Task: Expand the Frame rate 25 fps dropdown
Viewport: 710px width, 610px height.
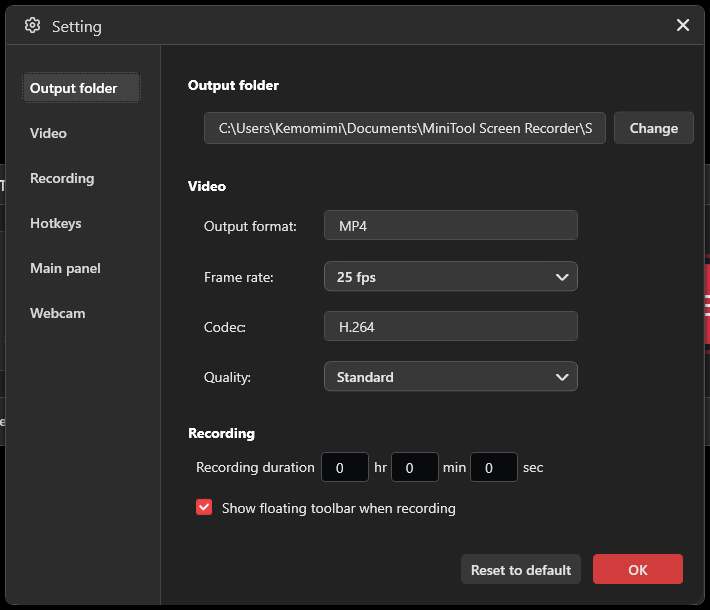Action: (450, 276)
